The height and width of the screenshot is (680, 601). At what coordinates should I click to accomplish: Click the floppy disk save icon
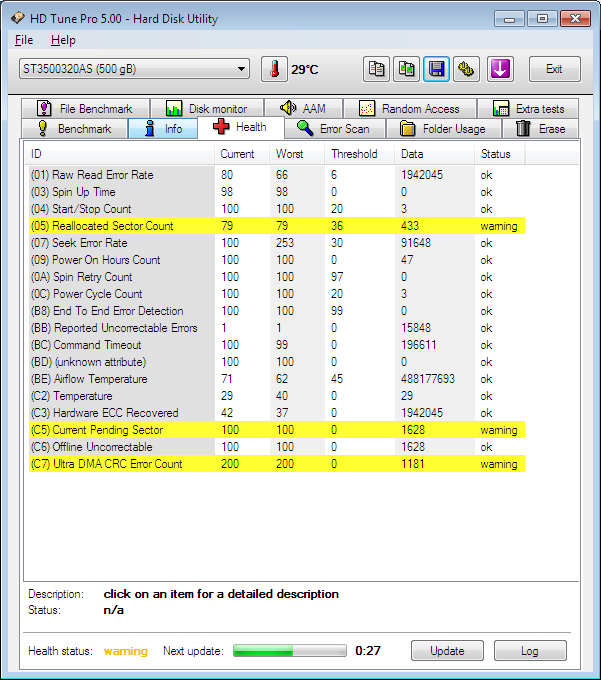(436, 69)
